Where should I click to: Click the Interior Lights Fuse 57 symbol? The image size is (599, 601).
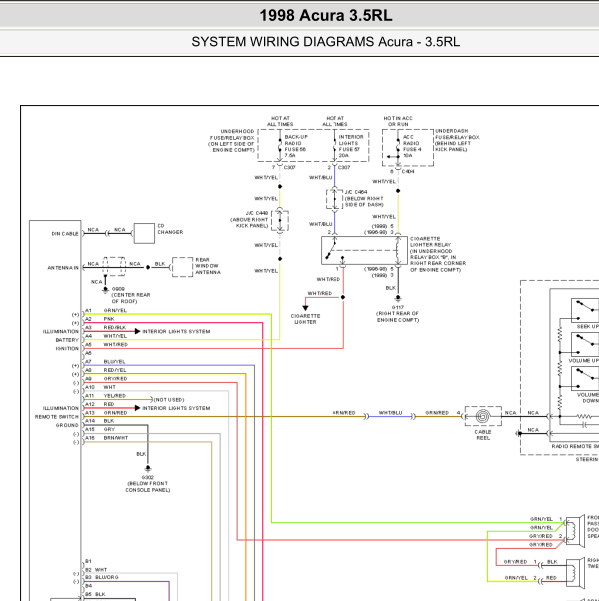pyautogui.click(x=335, y=146)
